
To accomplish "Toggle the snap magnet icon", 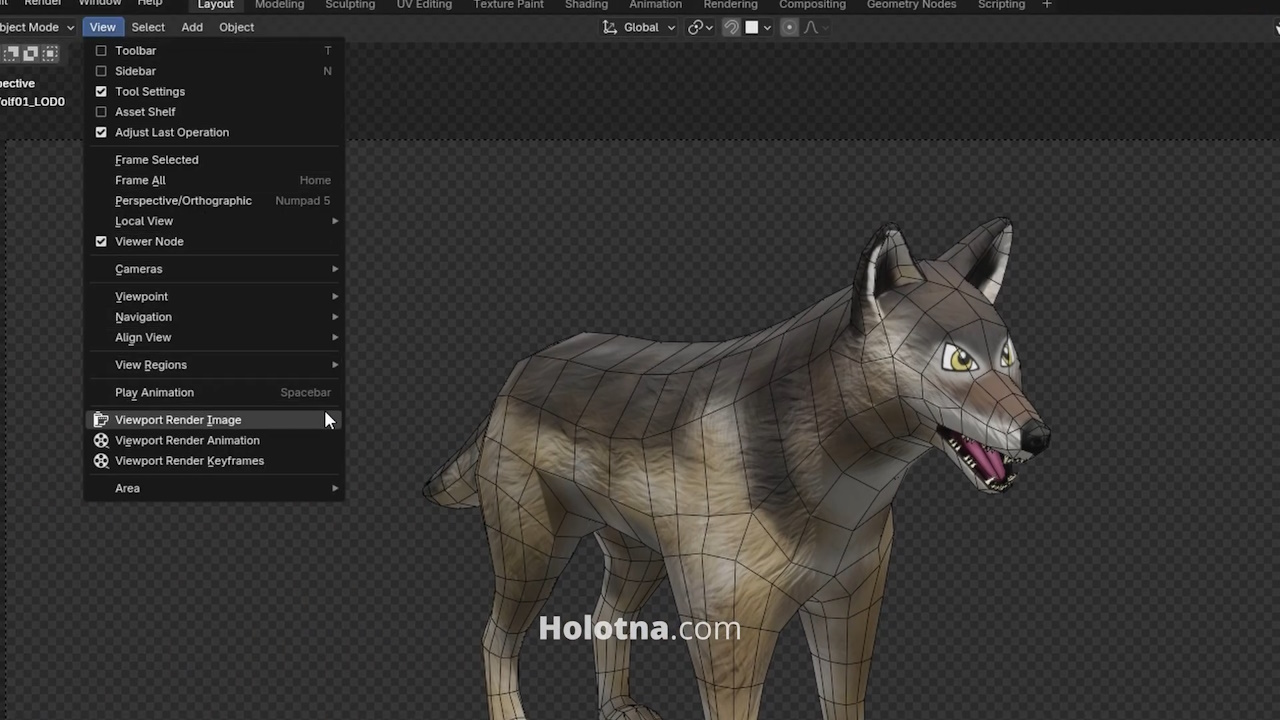I will coord(731,27).
